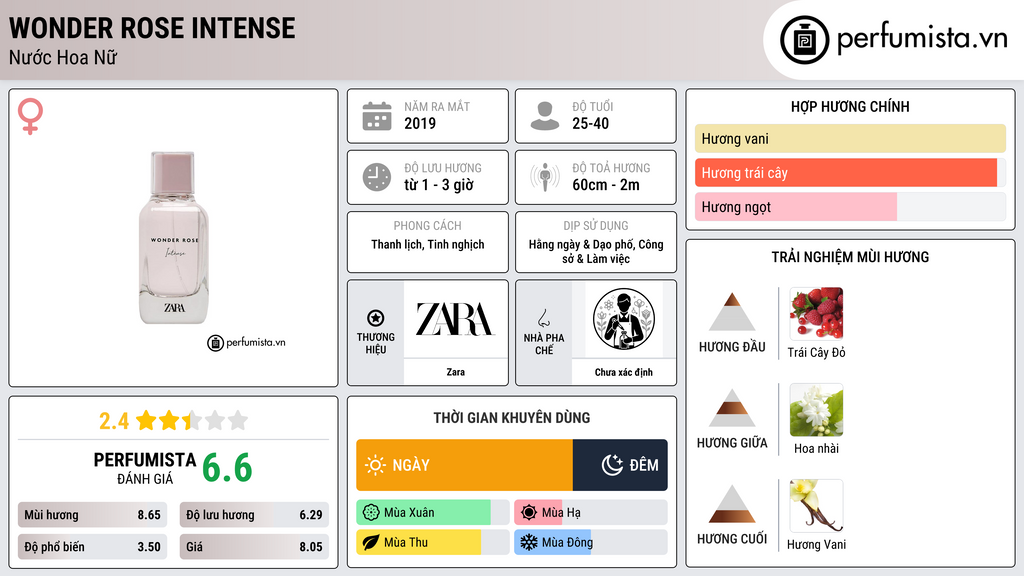Click the nose icon above Nhà pha chế

coord(543,318)
